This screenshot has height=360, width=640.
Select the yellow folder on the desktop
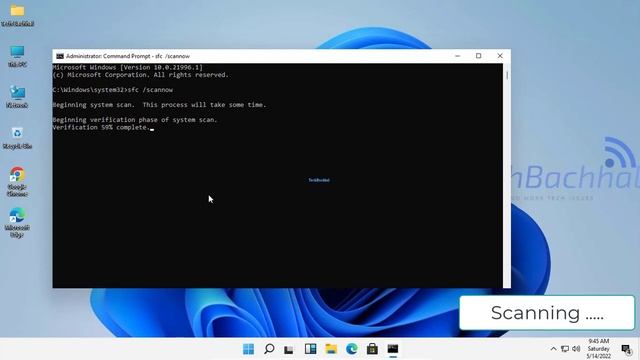pos(17,16)
